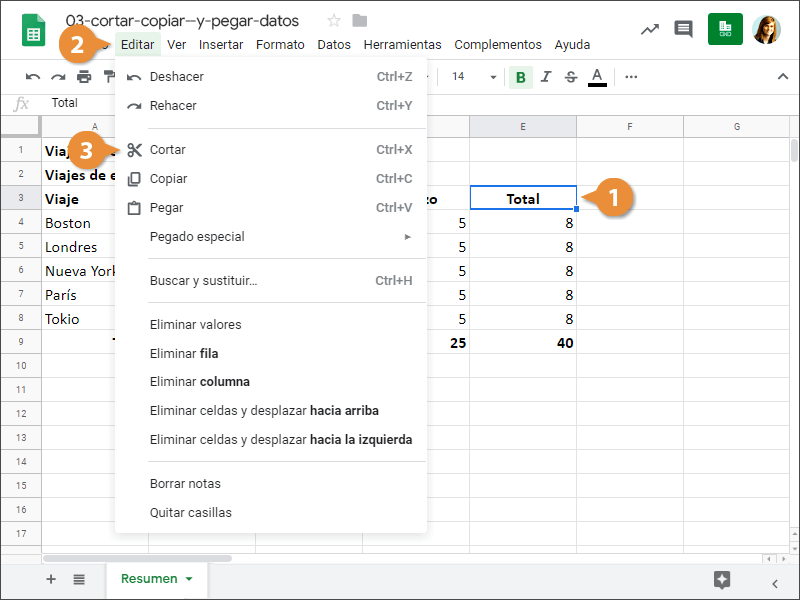
Task: Open the all sheets list icon
Action: [x=79, y=579]
